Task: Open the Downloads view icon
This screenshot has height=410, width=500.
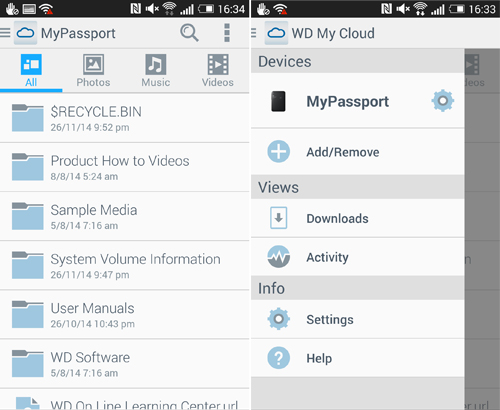Action: 278,218
